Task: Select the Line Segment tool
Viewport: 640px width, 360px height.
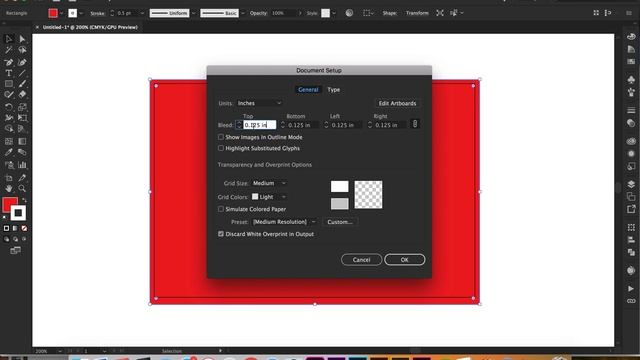Action: coord(22,73)
